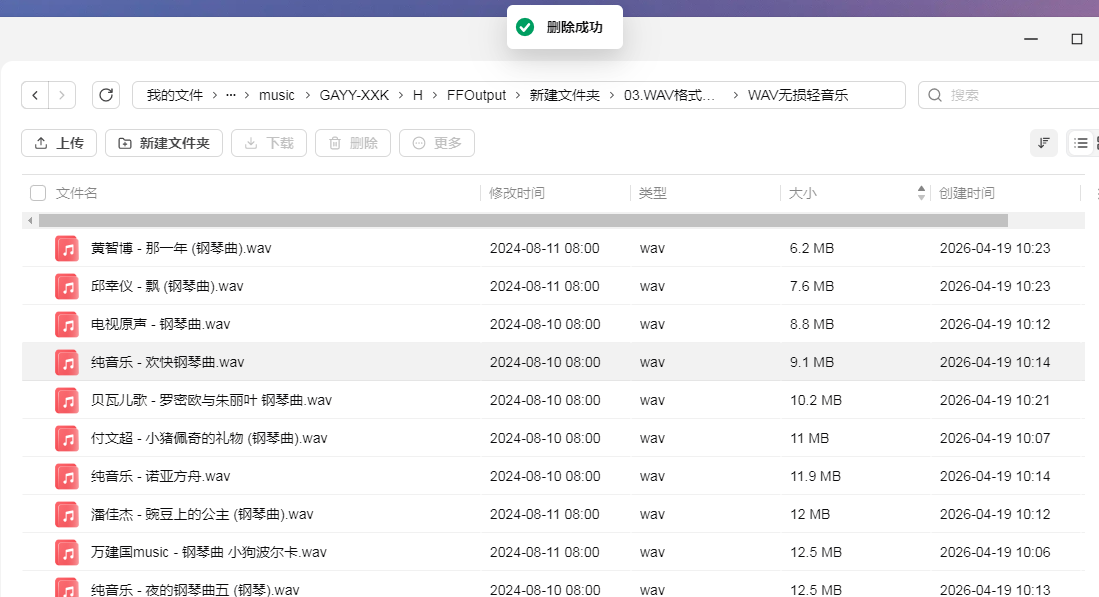Click the green success checkmark in toast
Screen dimensions: 1099x597
pos(525,27)
